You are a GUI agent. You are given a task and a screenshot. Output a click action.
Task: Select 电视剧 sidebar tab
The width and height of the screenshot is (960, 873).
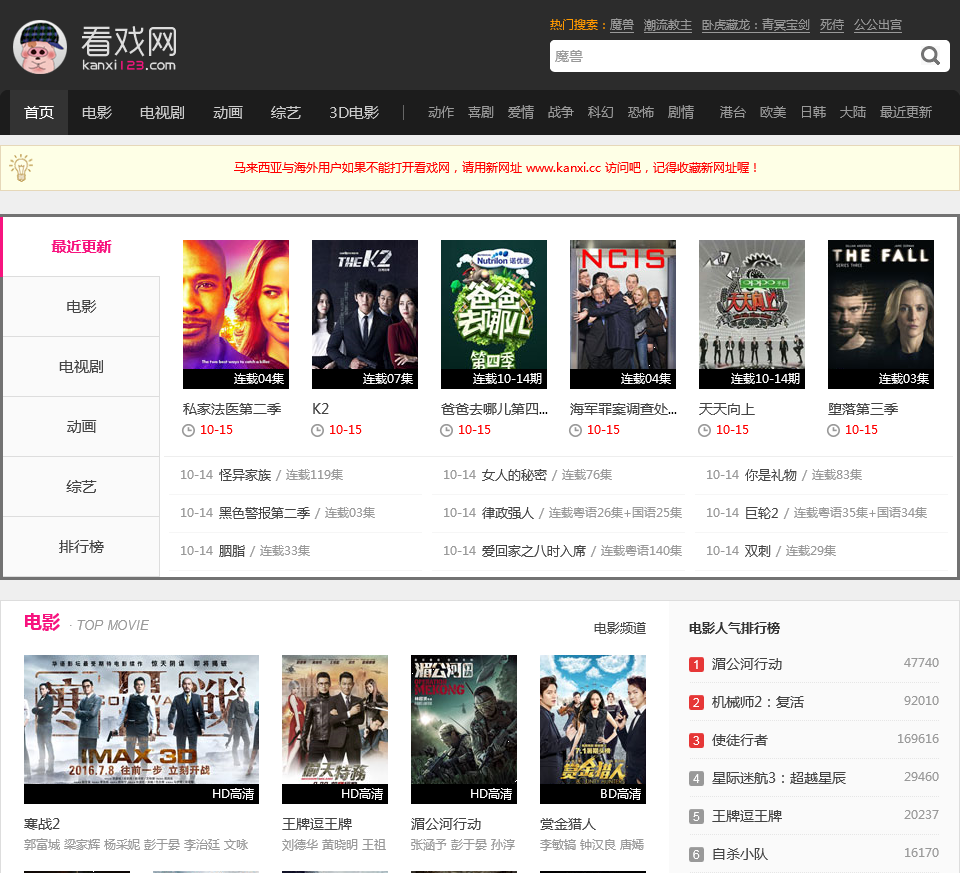[81, 367]
